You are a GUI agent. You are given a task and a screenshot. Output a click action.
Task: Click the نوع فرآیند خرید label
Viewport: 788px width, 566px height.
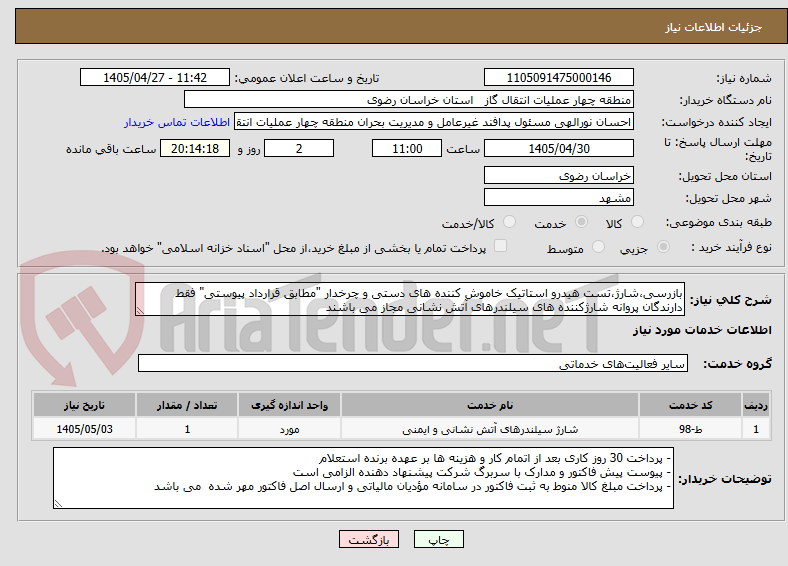coord(732,247)
